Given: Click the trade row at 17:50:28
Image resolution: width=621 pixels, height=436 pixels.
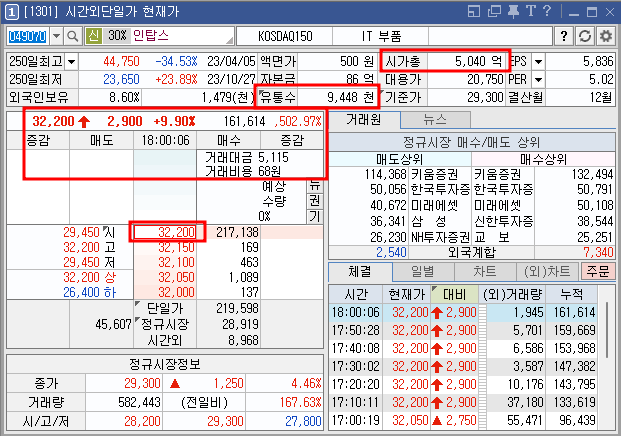Looking at the screenshot, I should [463, 330].
